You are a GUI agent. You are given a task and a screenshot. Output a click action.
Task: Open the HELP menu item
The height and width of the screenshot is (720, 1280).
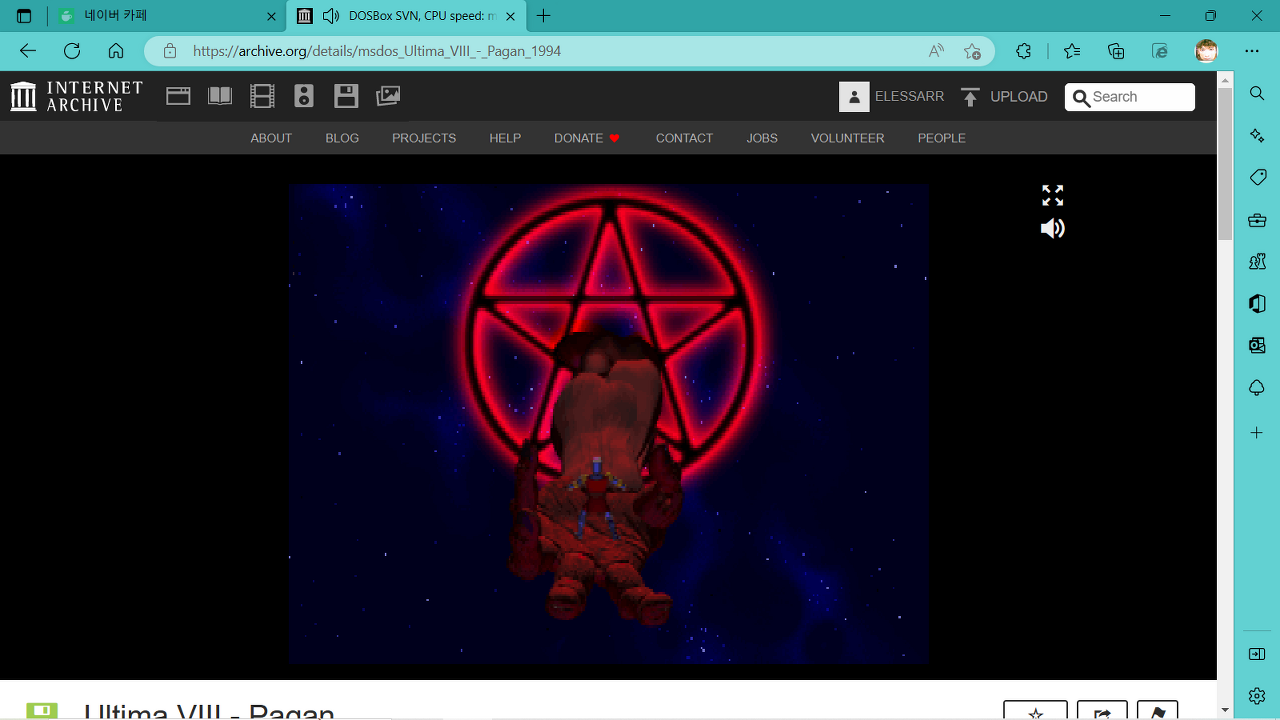[505, 138]
